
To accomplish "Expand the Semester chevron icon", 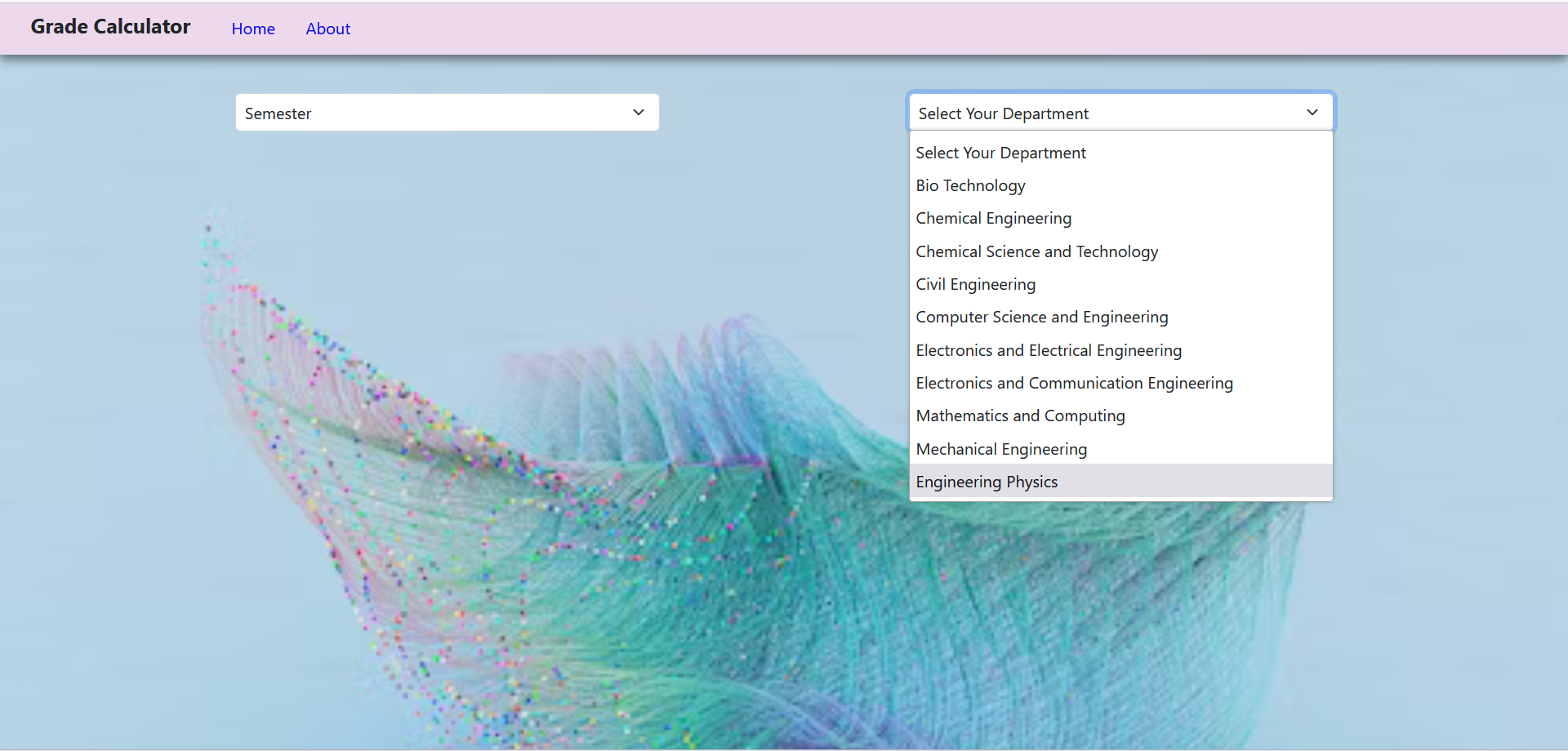I will pyautogui.click(x=638, y=112).
